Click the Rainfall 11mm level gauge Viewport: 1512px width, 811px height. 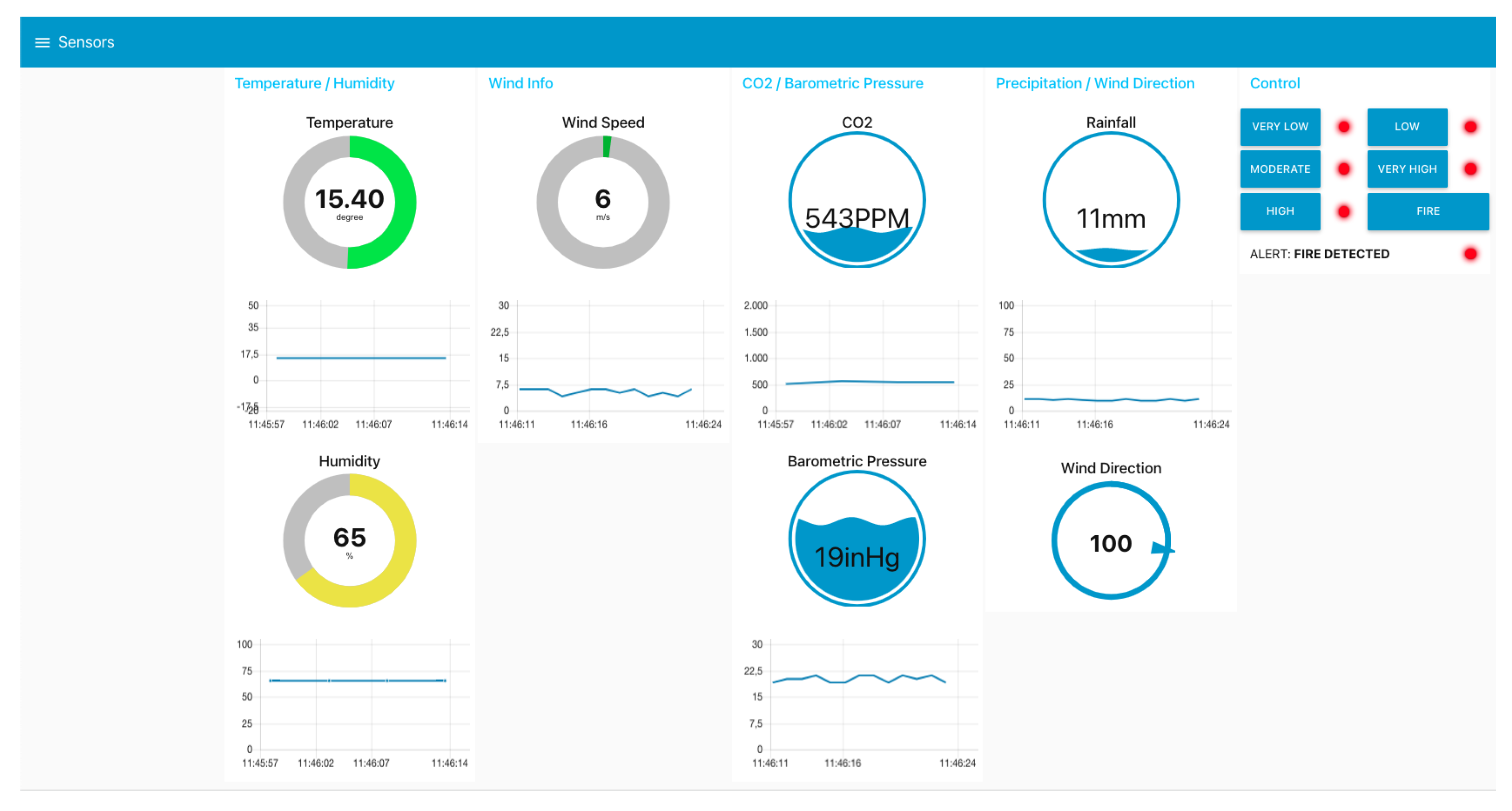[1111, 201]
